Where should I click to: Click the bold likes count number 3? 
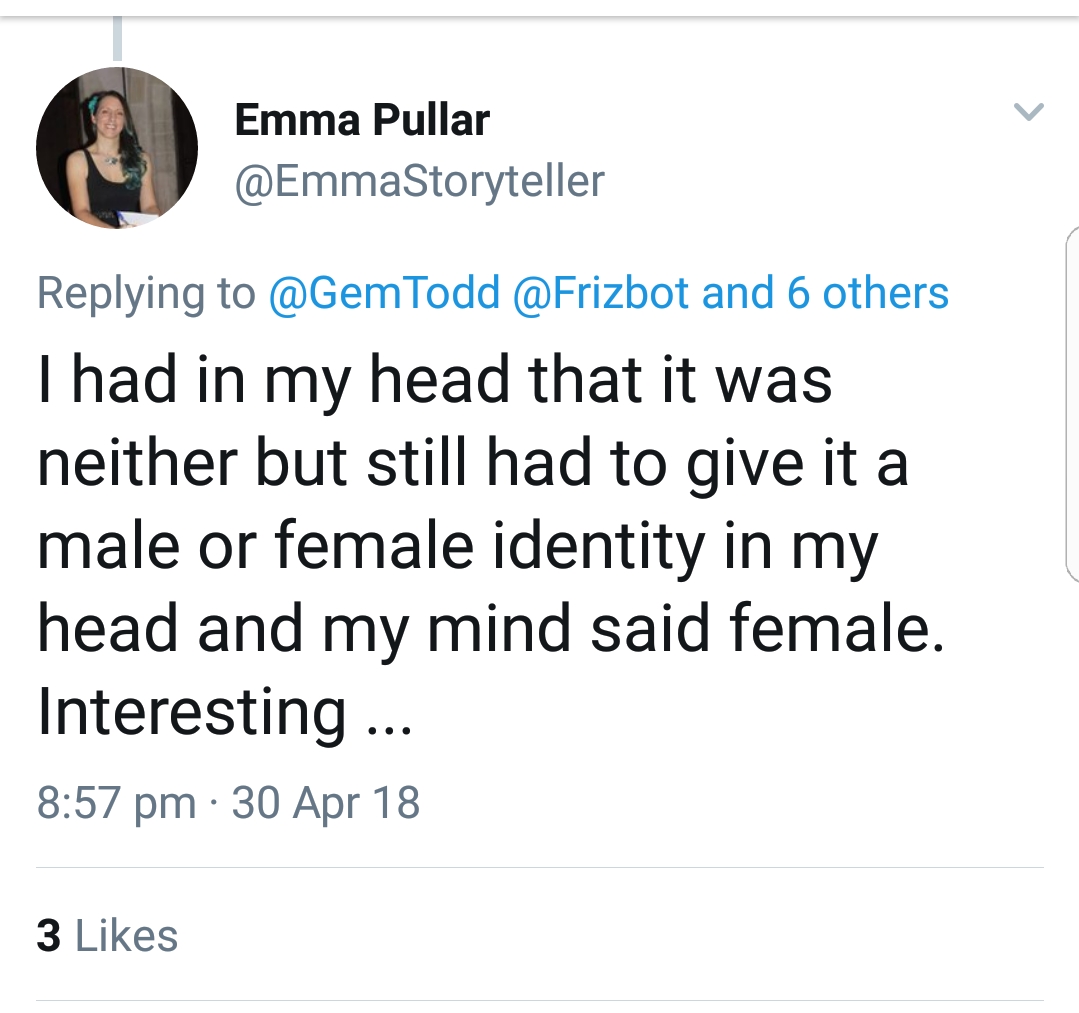pos(48,936)
